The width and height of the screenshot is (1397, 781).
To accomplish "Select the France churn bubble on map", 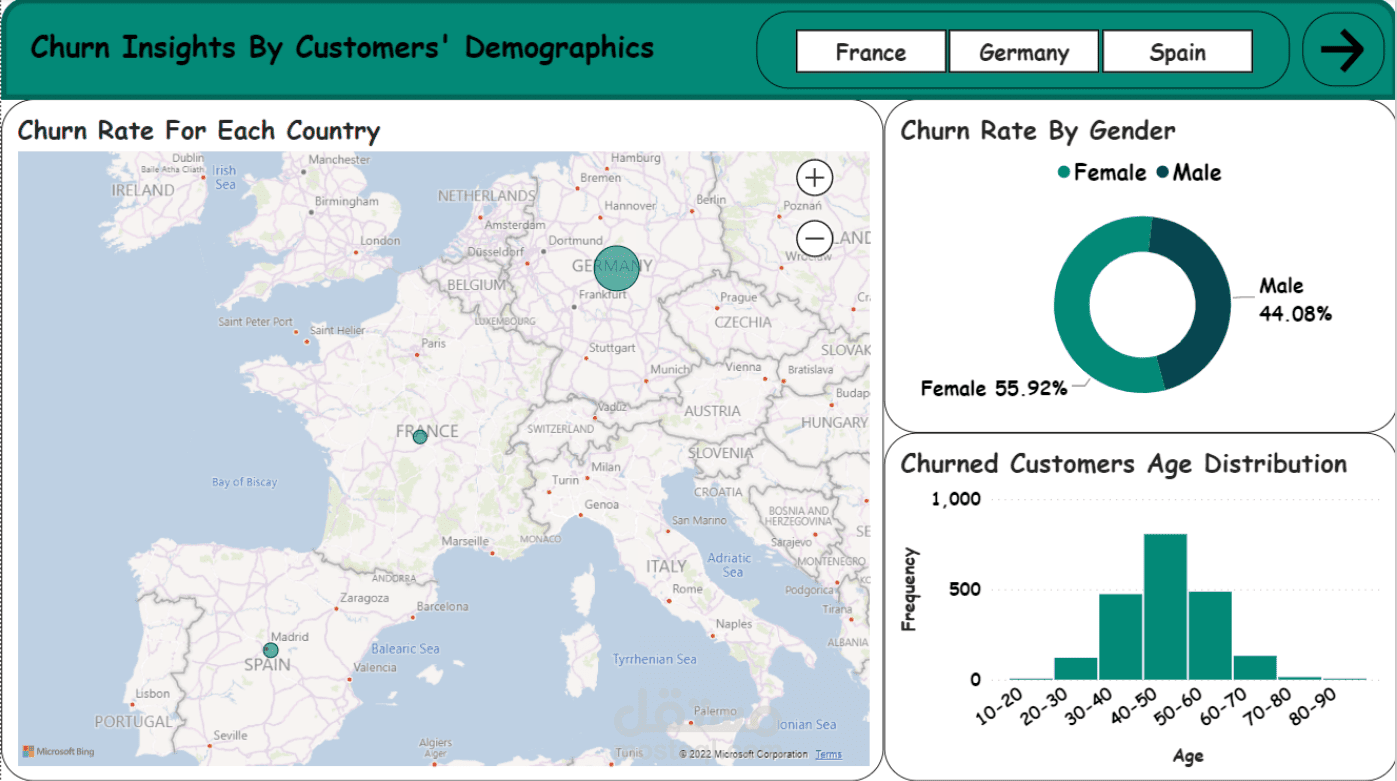I will pos(420,437).
